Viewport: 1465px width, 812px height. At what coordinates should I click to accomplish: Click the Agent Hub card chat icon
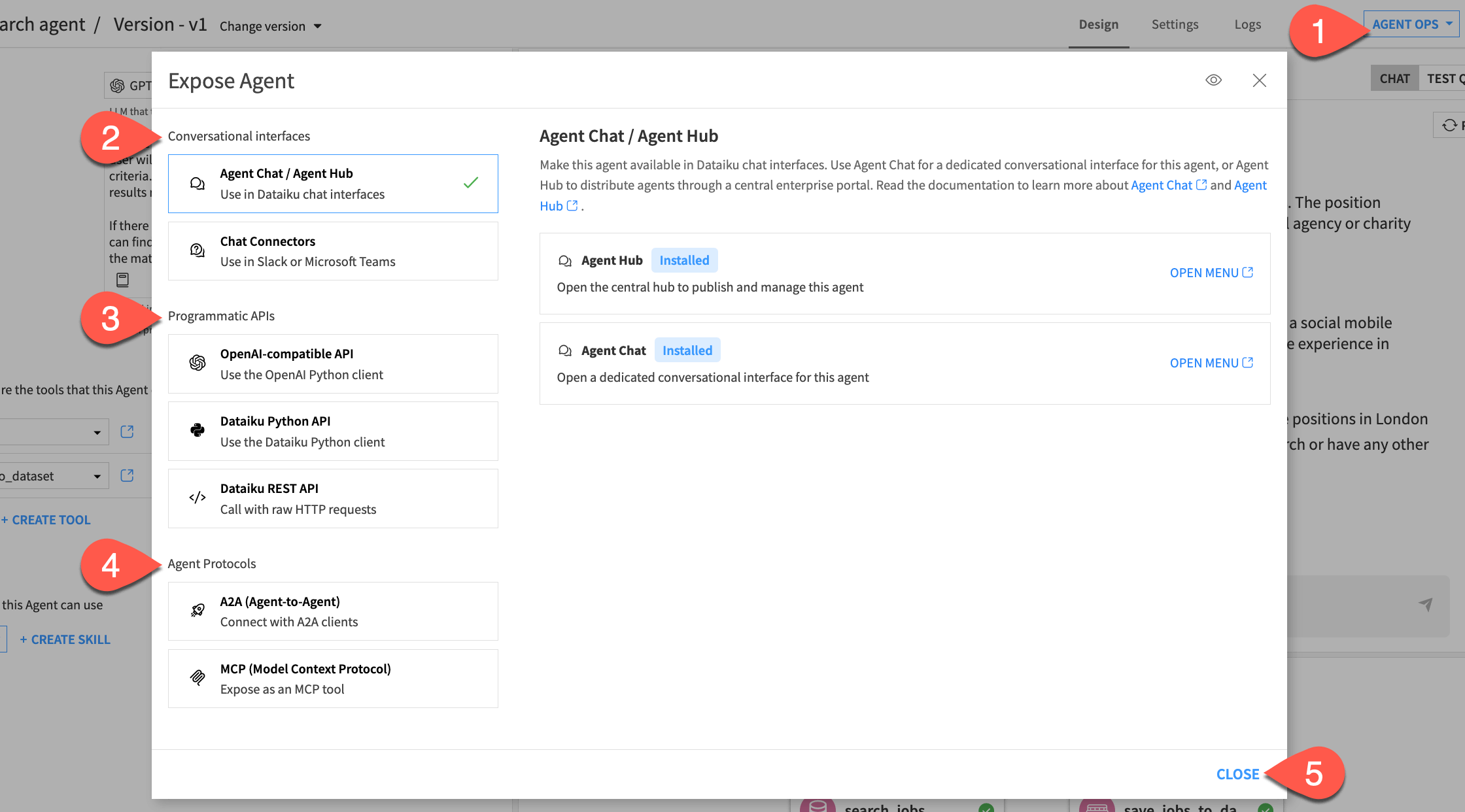pos(564,261)
